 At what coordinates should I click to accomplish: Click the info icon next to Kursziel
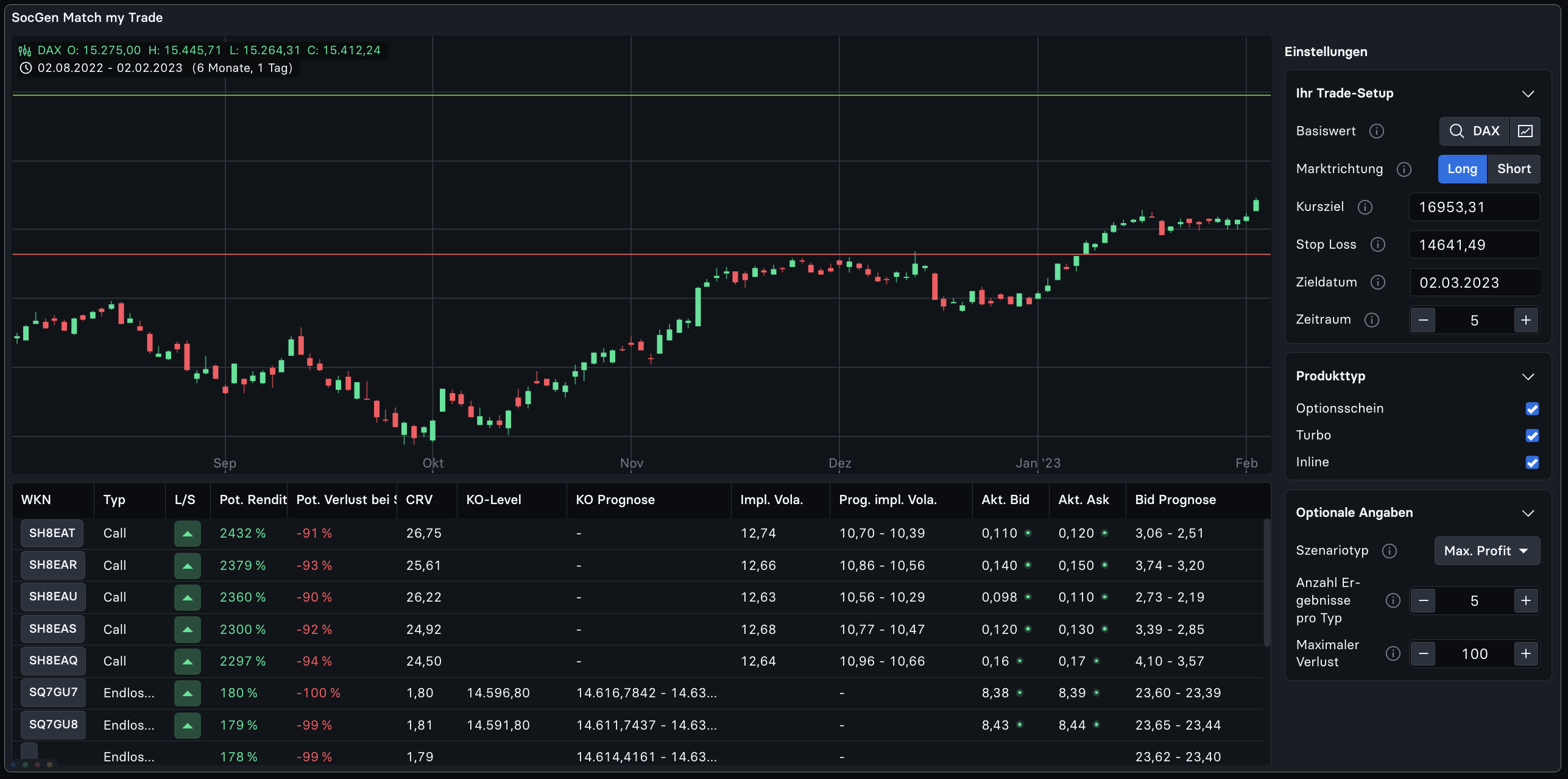point(1365,207)
